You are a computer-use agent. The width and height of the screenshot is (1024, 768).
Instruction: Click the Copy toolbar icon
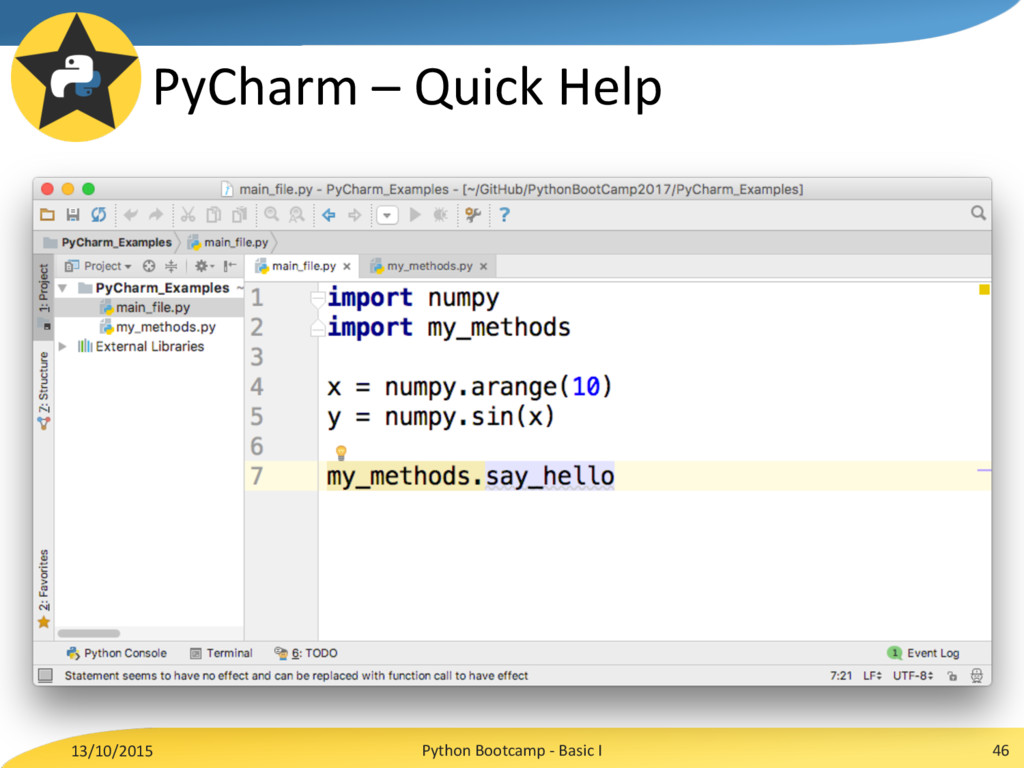coord(213,214)
